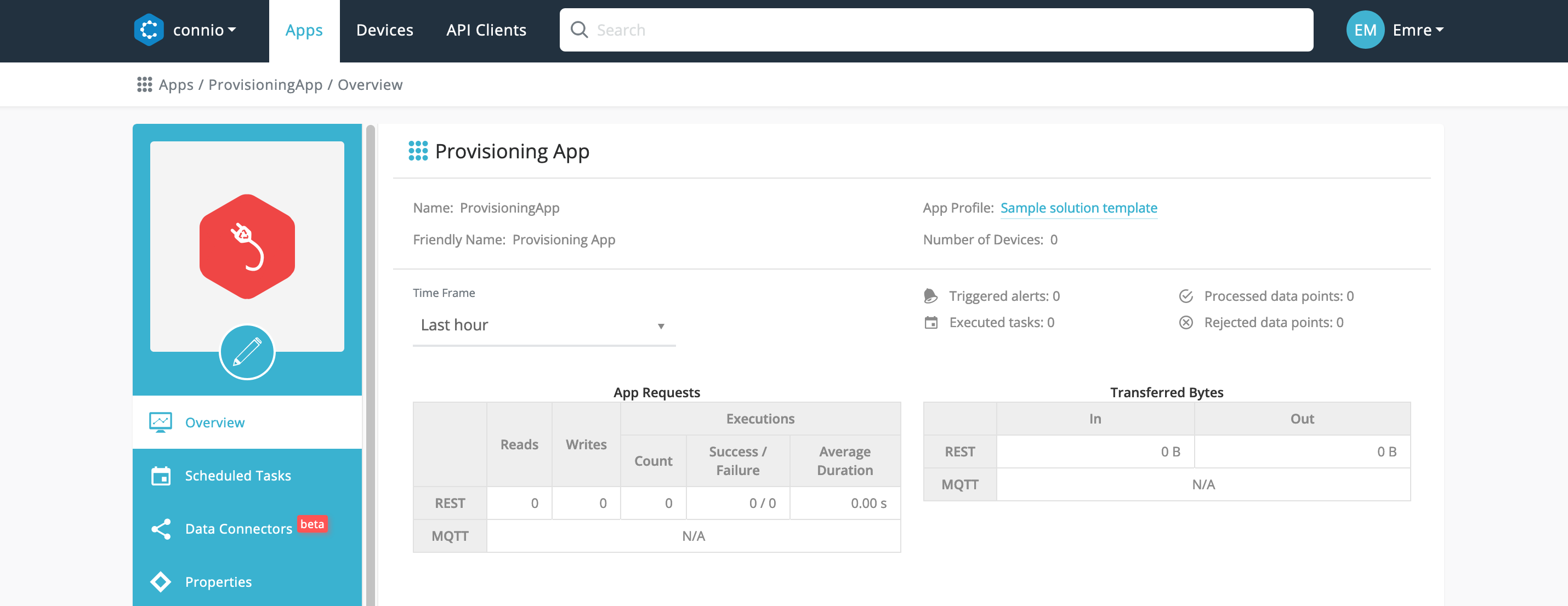Go to ProvisioningApp in the breadcrumb

click(x=265, y=84)
